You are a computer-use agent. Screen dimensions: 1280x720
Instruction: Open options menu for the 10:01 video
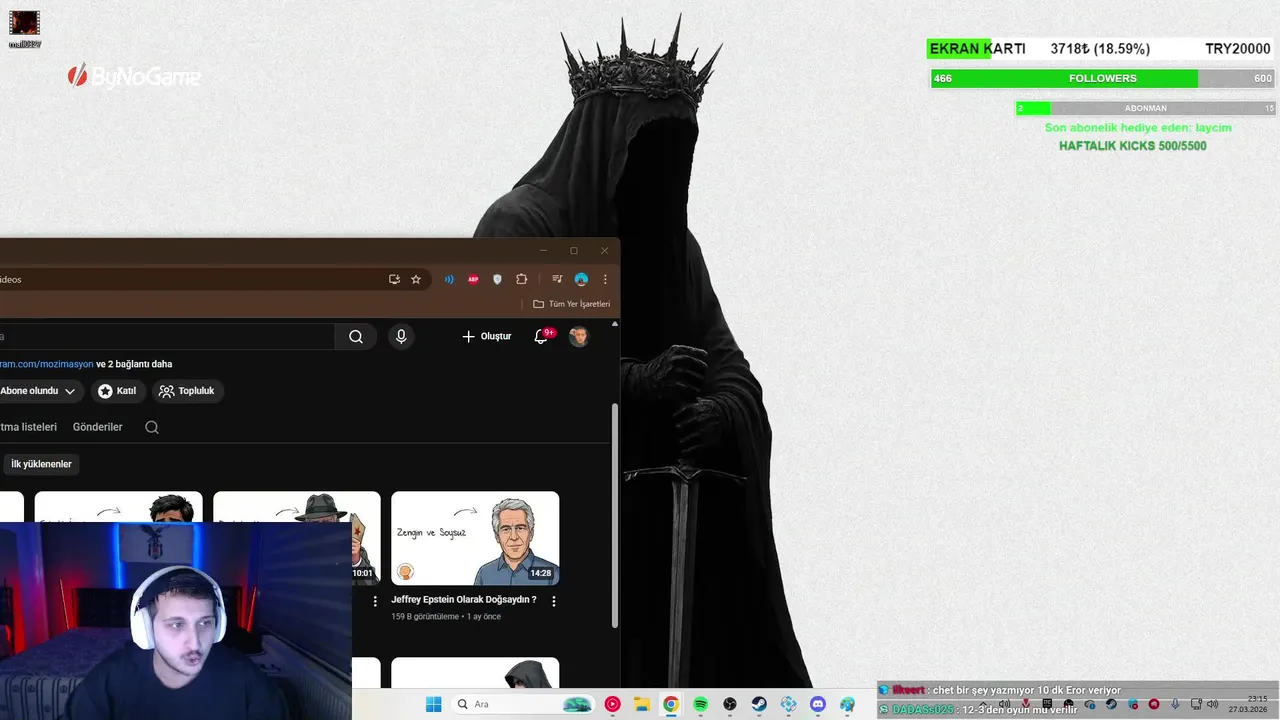pyautogui.click(x=376, y=601)
